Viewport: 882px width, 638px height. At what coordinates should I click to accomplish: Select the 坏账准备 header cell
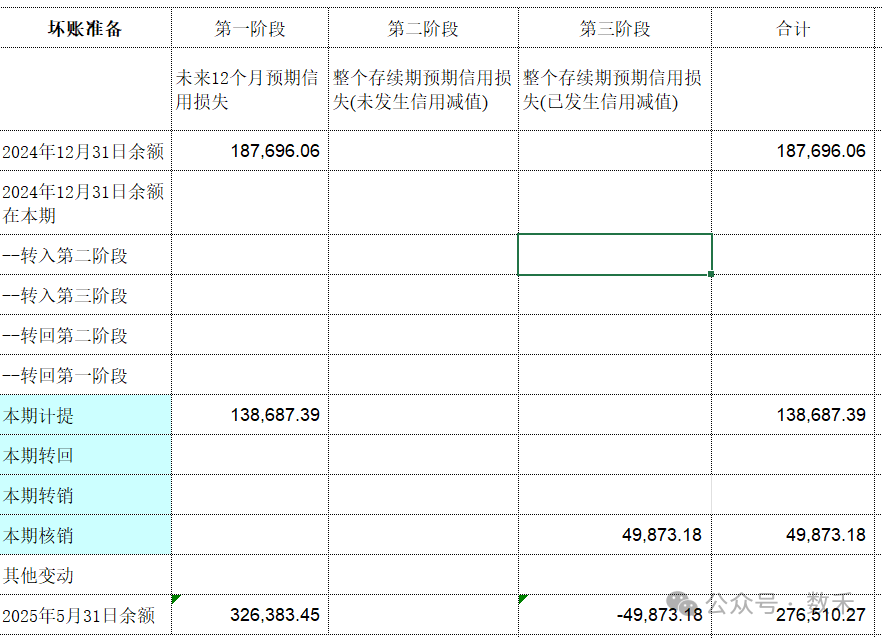[85, 28]
